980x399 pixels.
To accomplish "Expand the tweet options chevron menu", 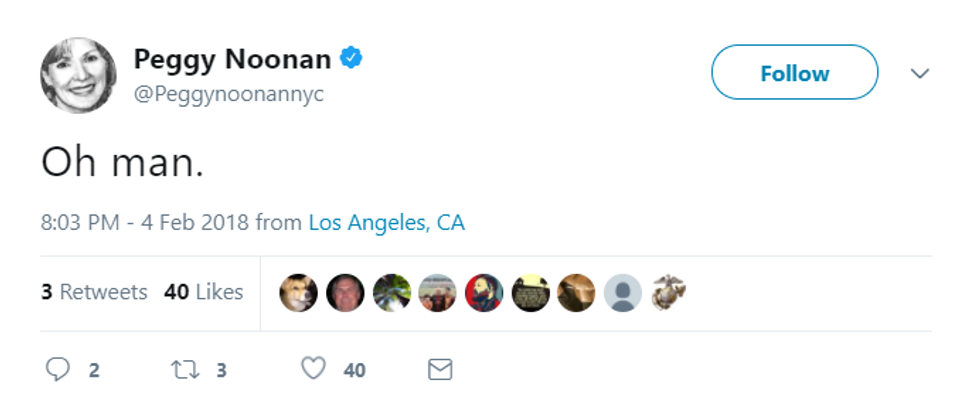I will [x=920, y=73].
